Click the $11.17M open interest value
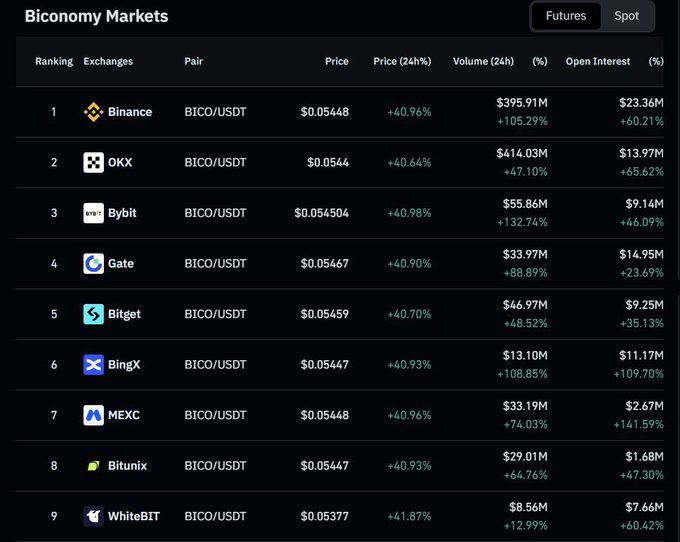The width and height of the screenshot is (680, 542). pyautogui.click(x=641, y=356)
